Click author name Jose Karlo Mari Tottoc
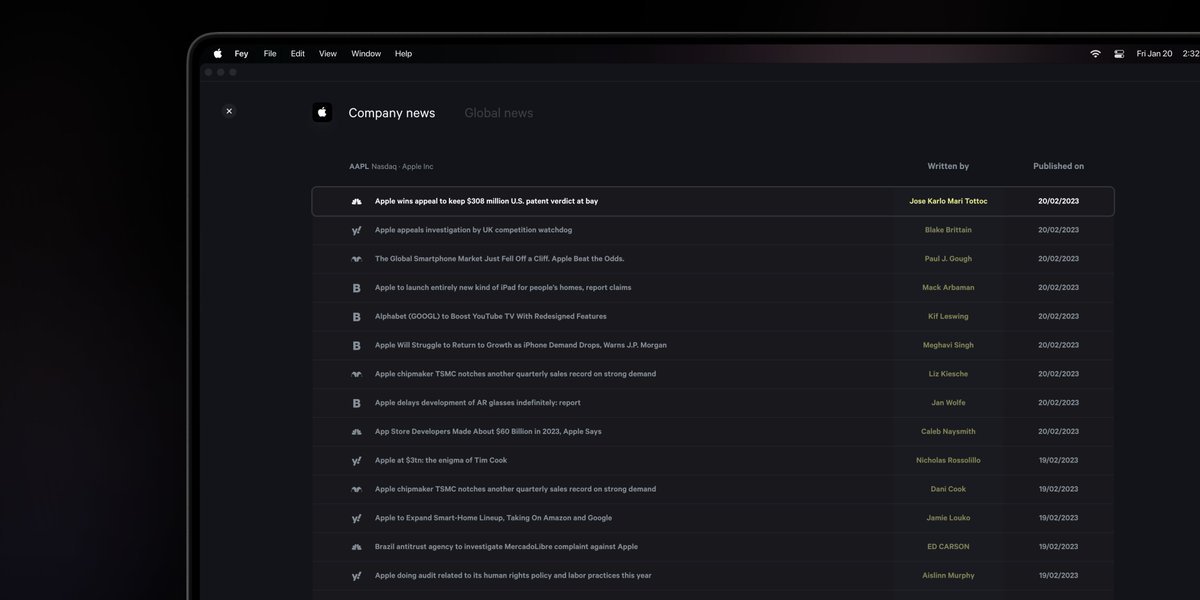 [x=948, y=201]
